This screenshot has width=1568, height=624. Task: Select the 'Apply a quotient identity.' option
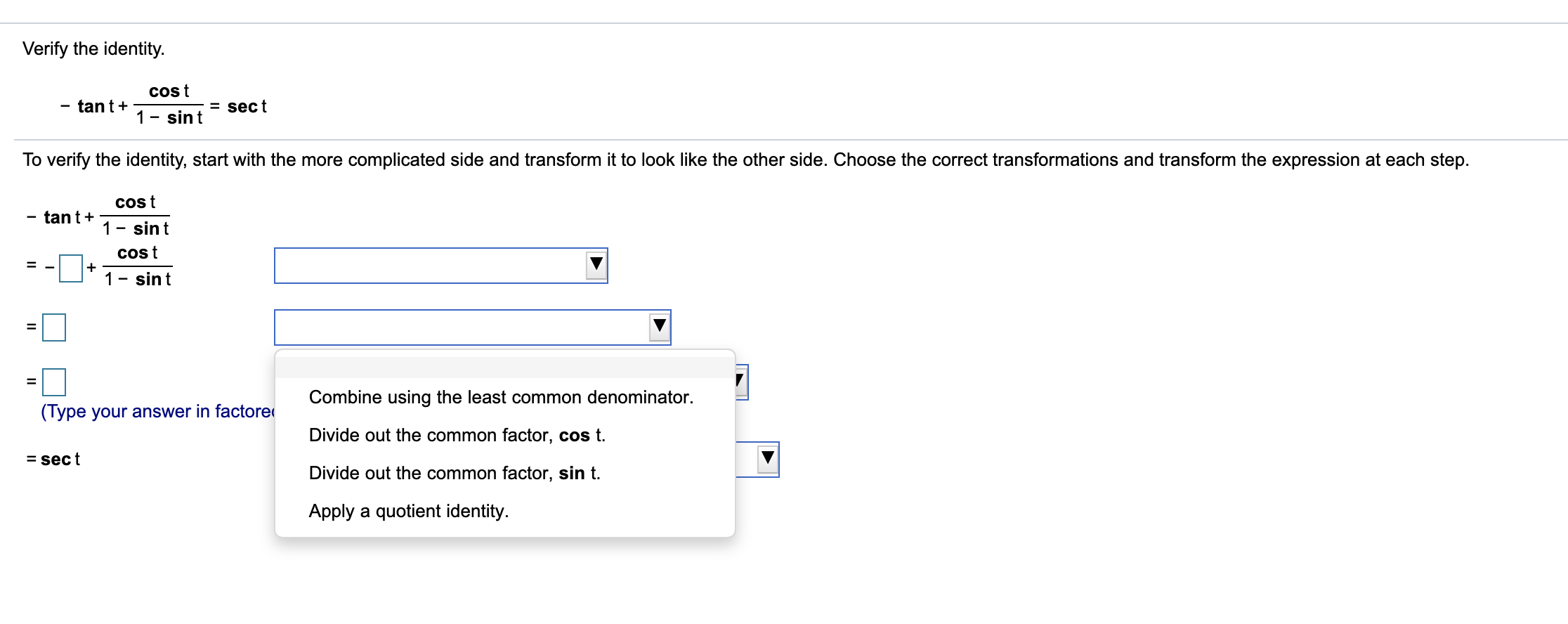click(x=408, y=511)
